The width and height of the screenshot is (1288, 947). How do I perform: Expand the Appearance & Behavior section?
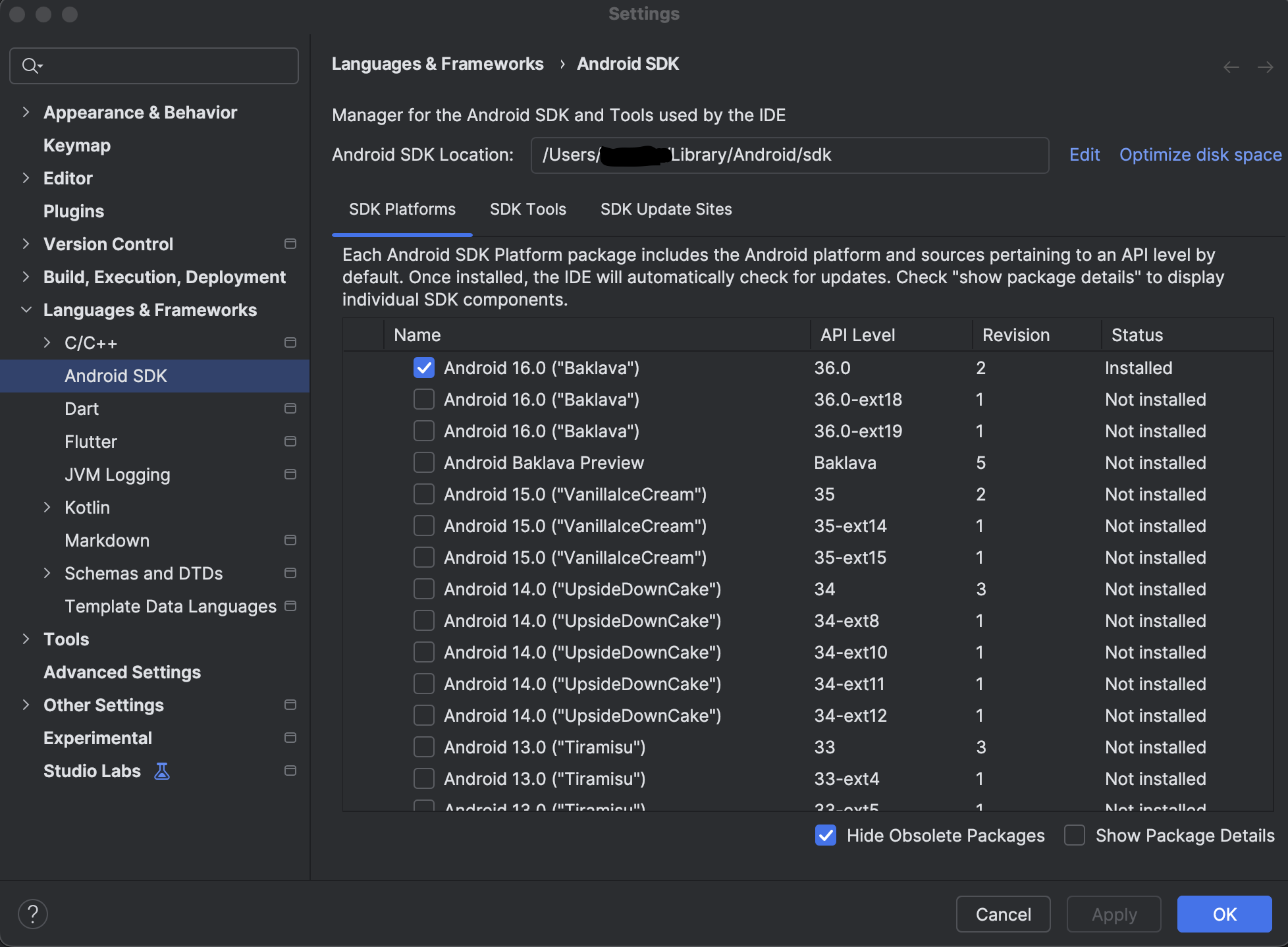pyautogui.click(x=25, y=112)
